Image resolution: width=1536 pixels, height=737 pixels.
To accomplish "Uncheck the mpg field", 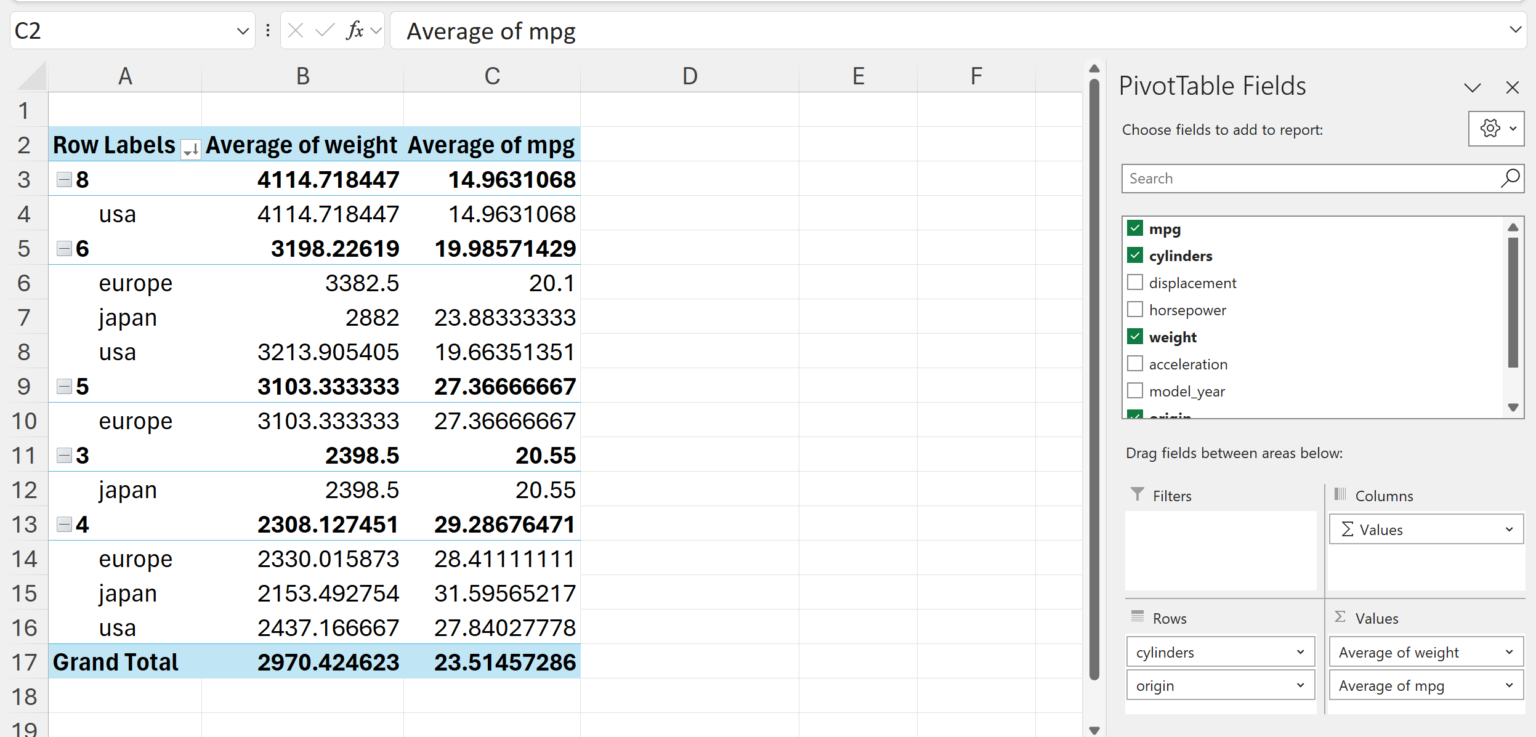I will (x=1135, y=228).
